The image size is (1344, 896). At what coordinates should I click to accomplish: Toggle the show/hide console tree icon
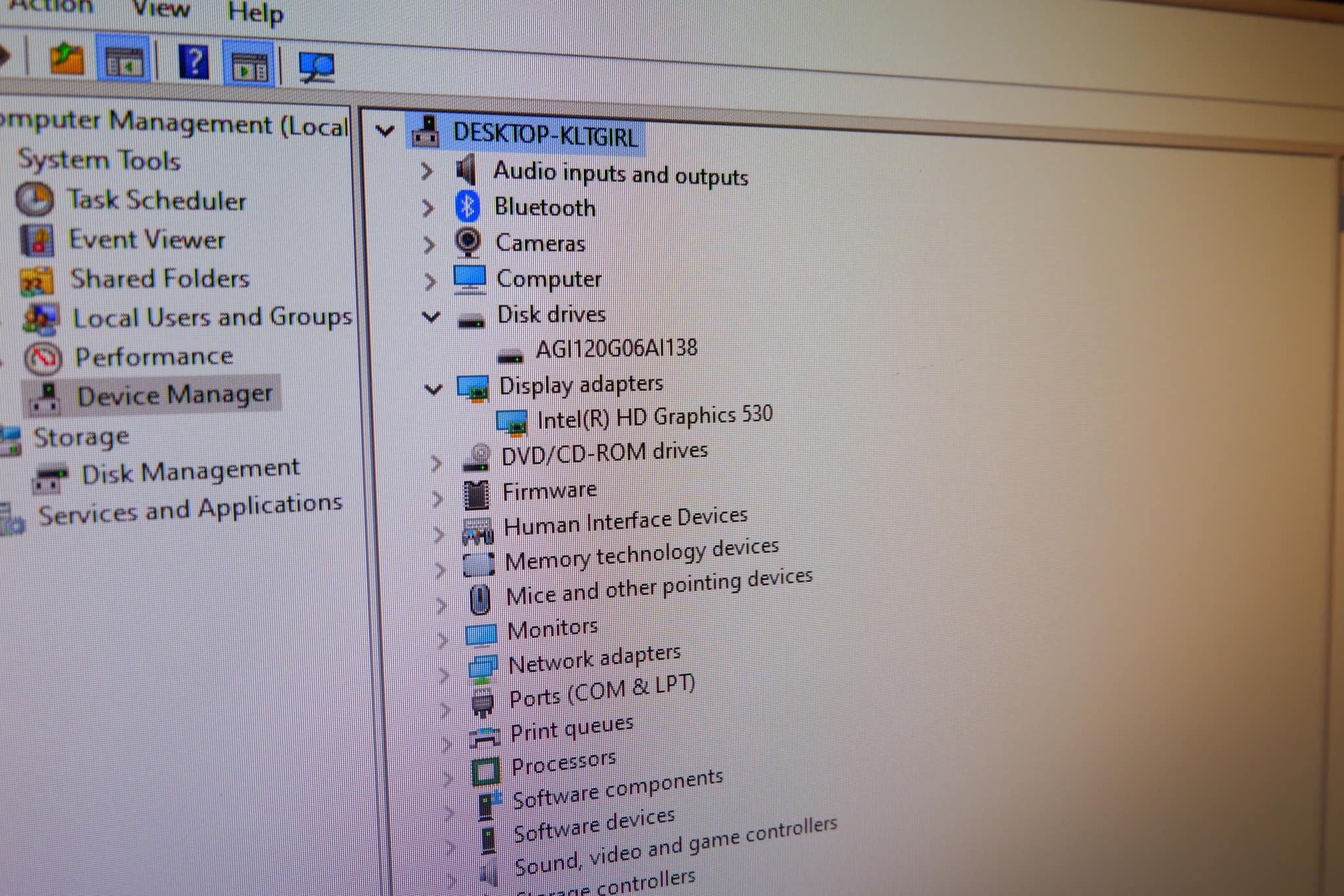click(124, 62)
